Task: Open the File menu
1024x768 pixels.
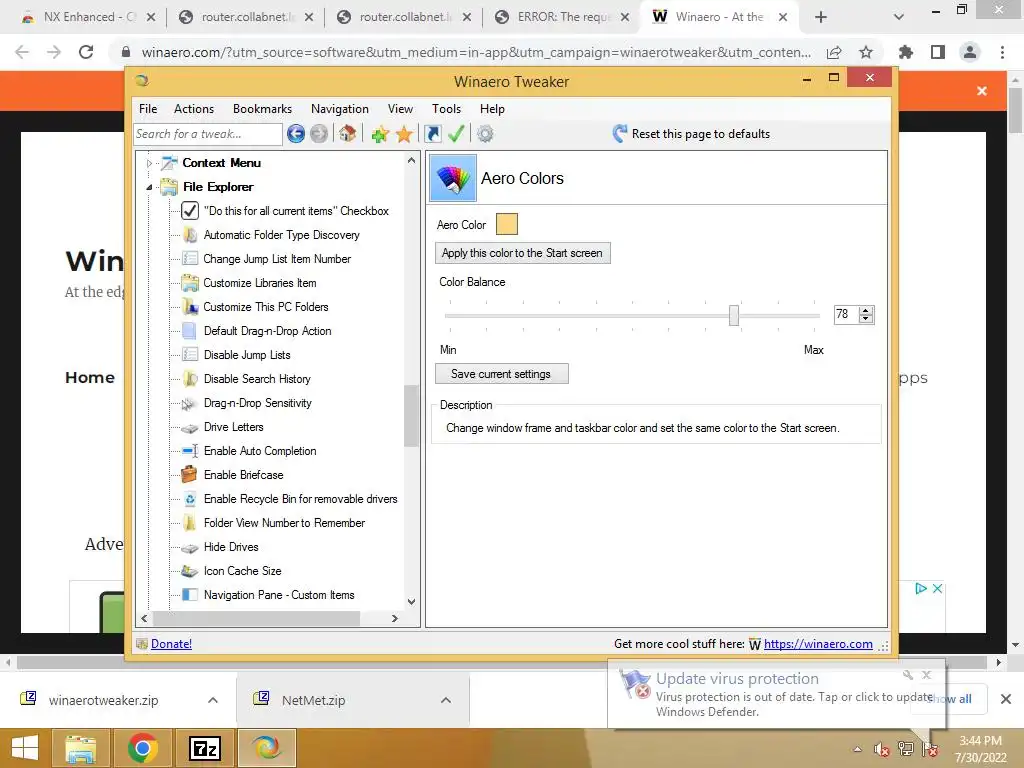Action: pos(148,109)
